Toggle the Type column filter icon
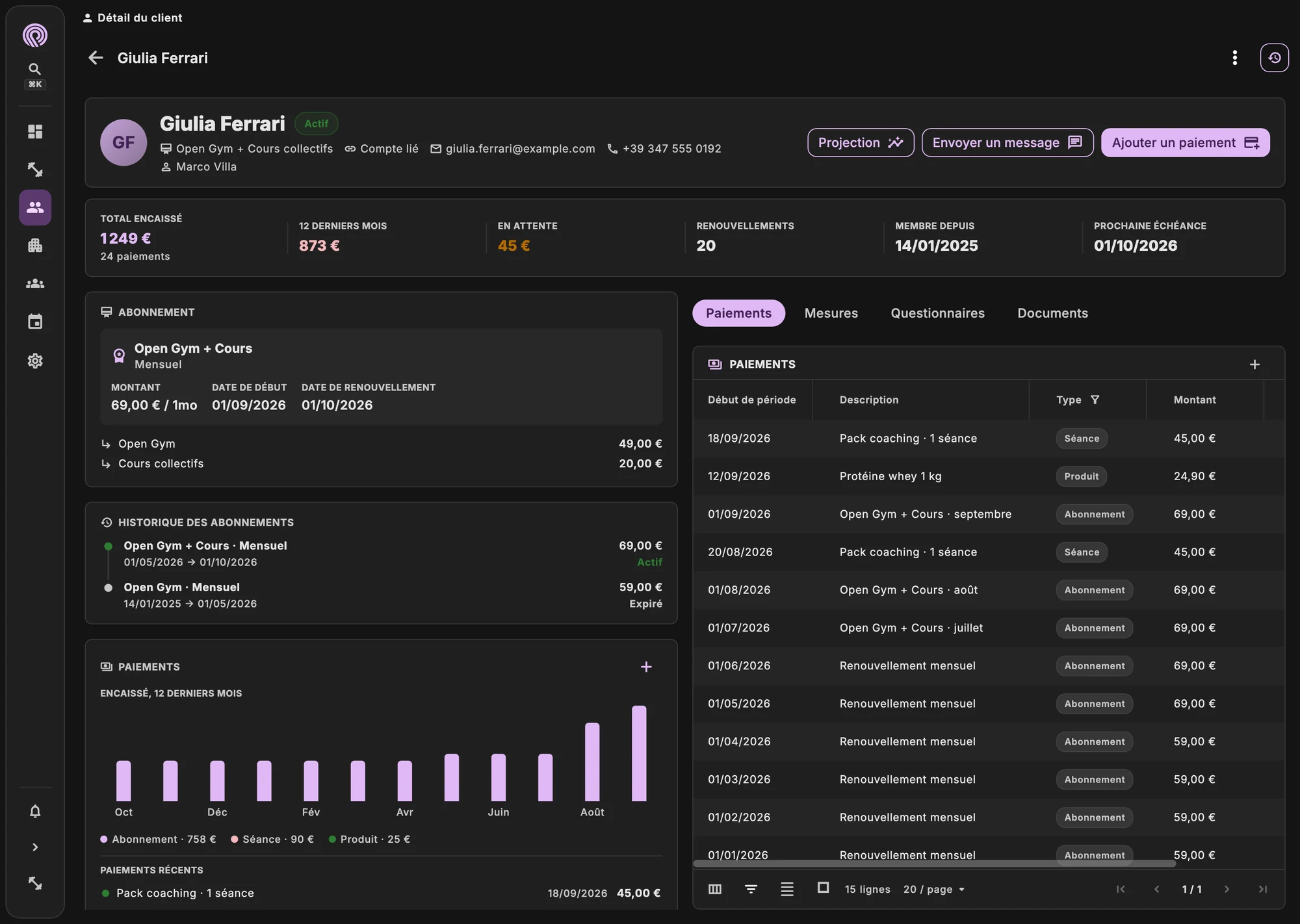 pos(1095,400)
